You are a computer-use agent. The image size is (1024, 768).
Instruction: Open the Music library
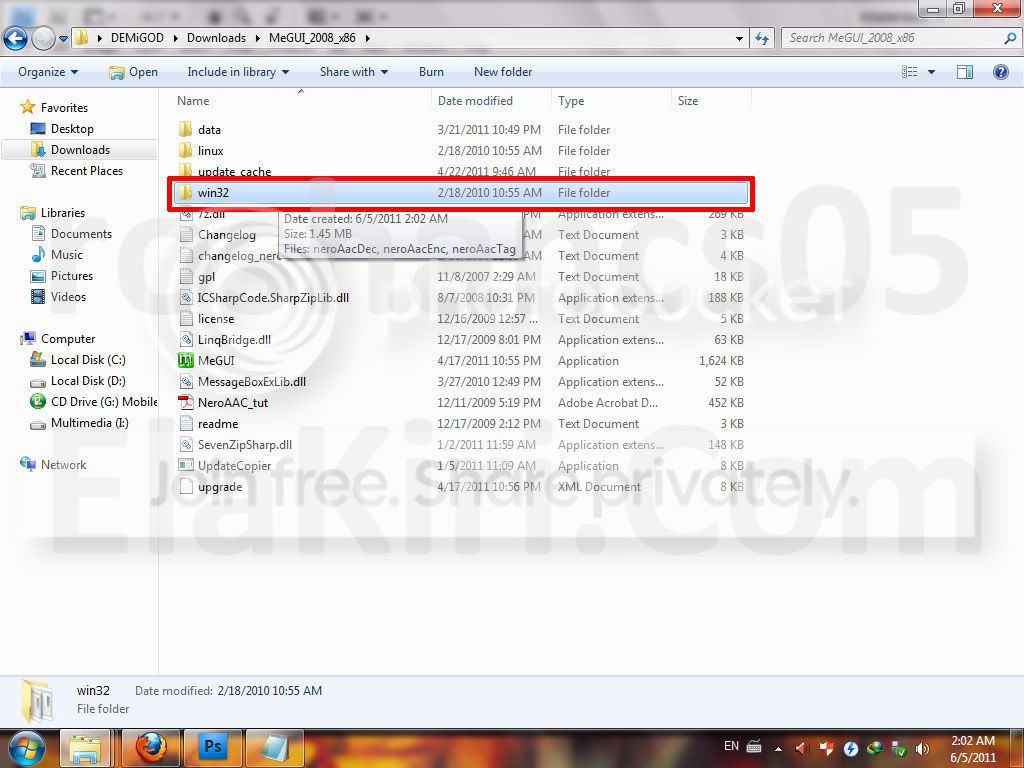pos(67,255)
